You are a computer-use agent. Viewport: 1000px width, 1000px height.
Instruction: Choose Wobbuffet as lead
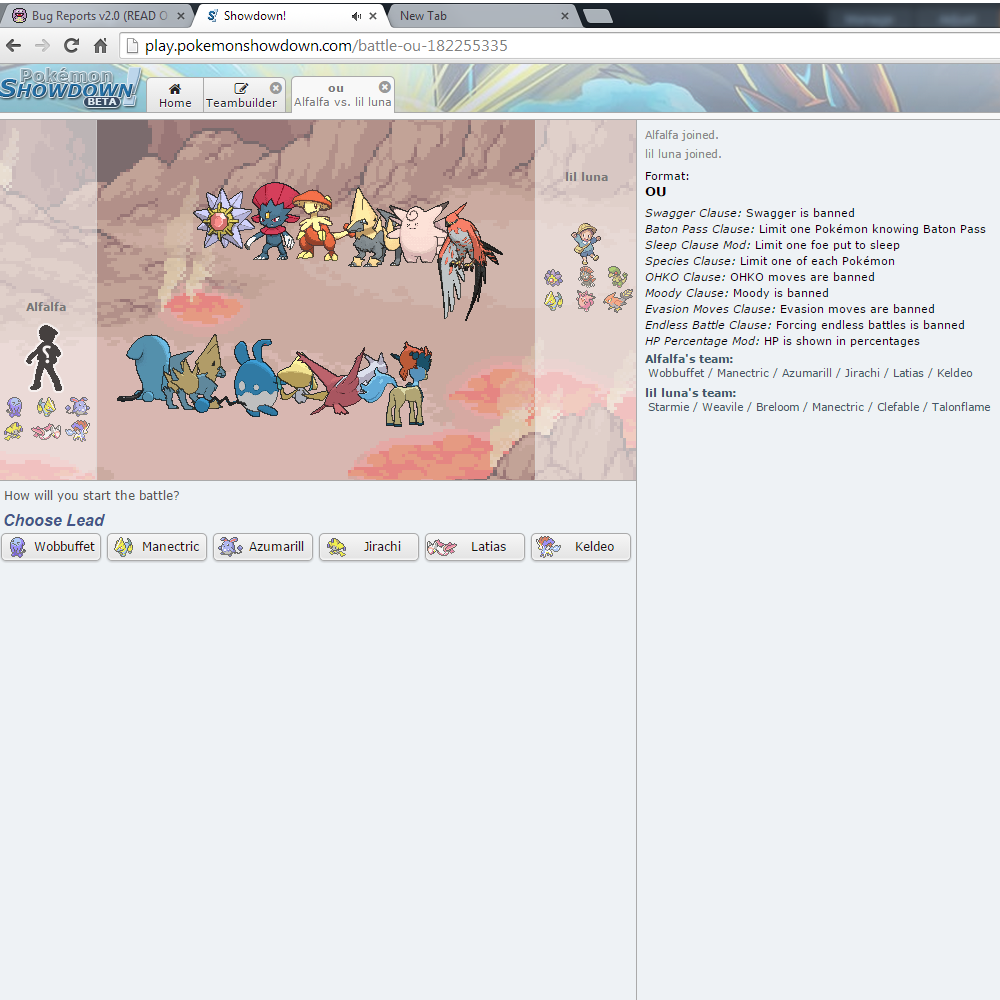point(51,547)
